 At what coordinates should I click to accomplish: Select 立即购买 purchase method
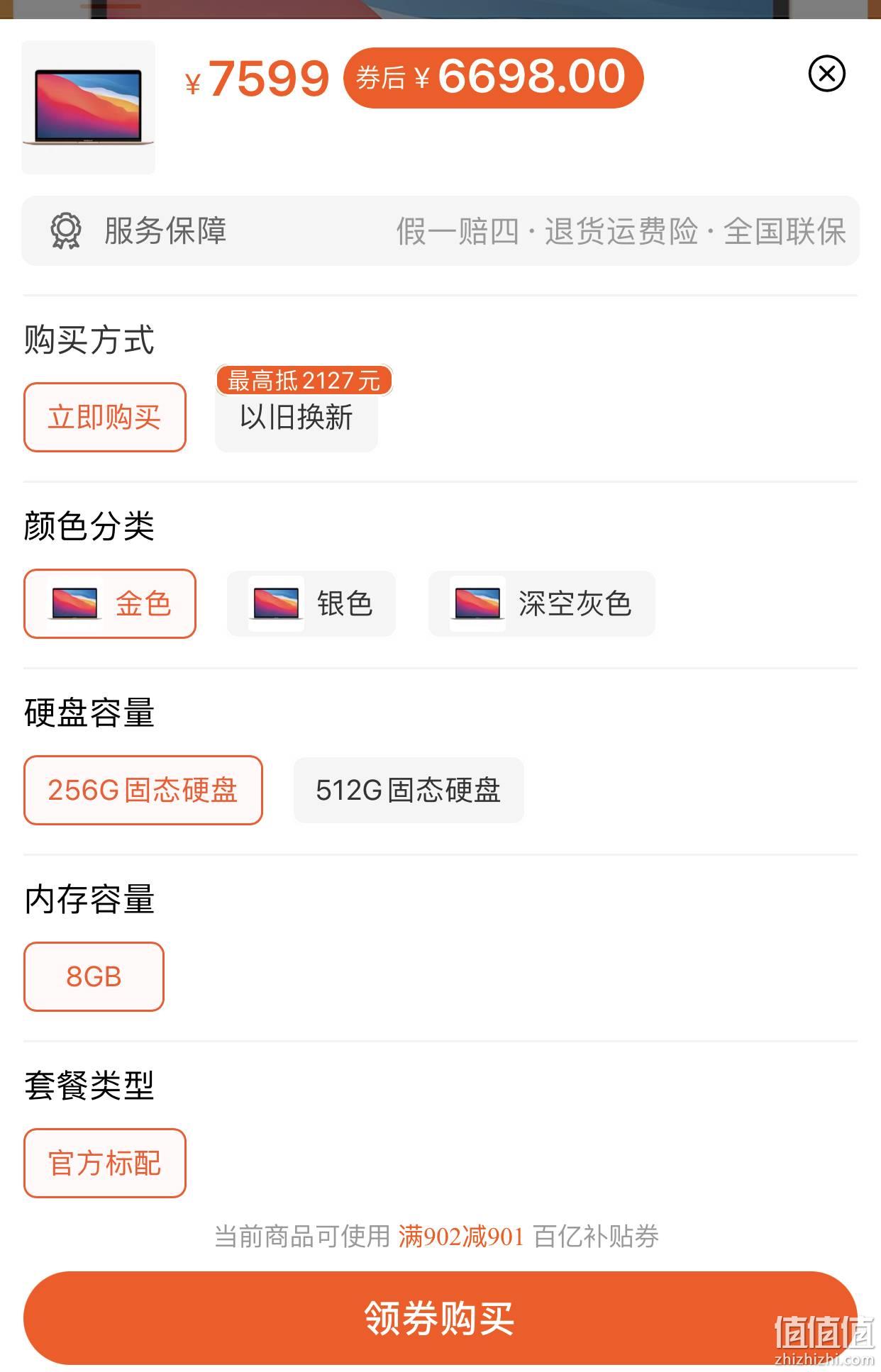tap(105, 417)
